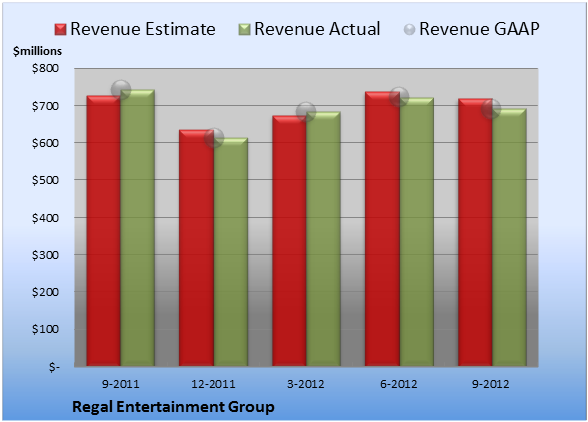Screen dimensions: 588x422
Task: Select the green actual bar for 9-2011
Action: click(138, 228)
